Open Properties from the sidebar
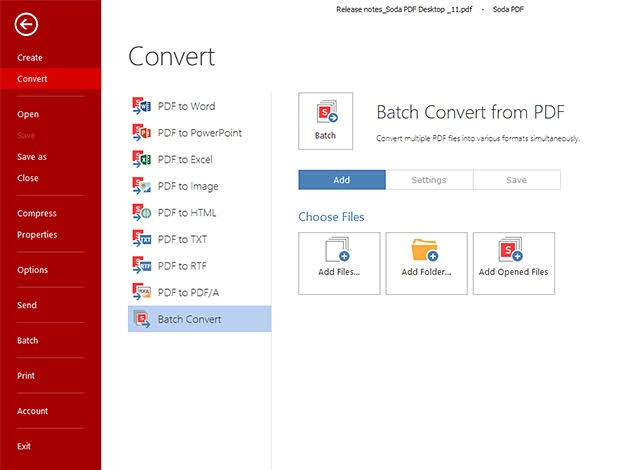This screenshot has height=470, width=640. tap(37, 235)
